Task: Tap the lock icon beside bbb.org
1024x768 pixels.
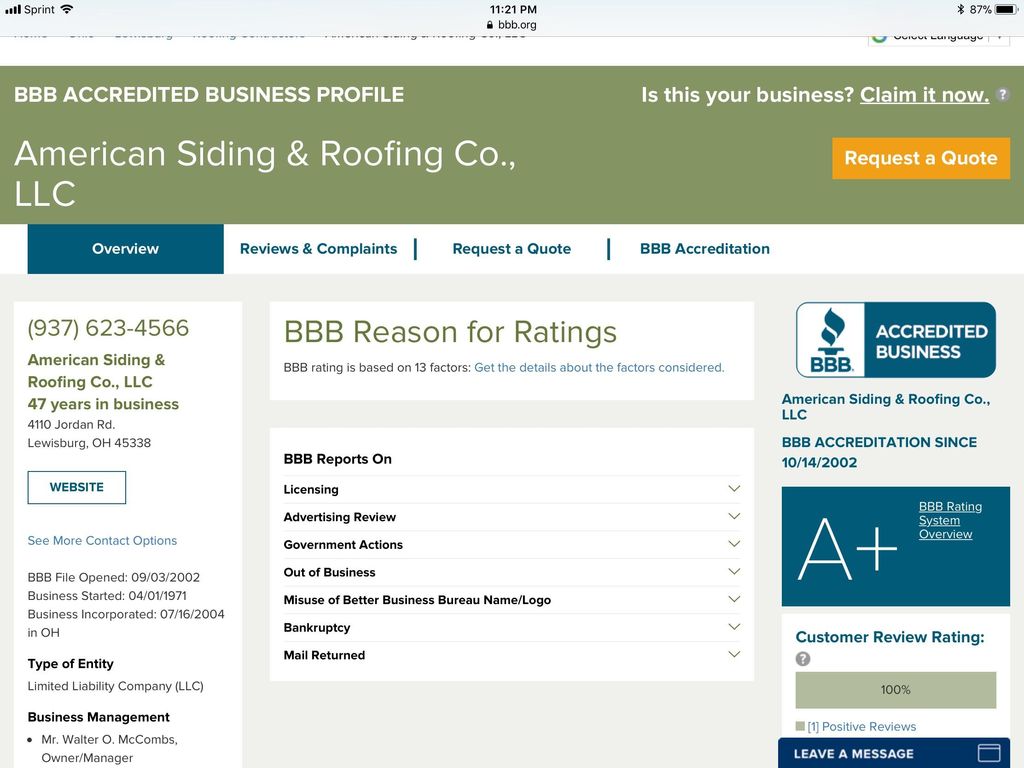Action: click(490, 25)
